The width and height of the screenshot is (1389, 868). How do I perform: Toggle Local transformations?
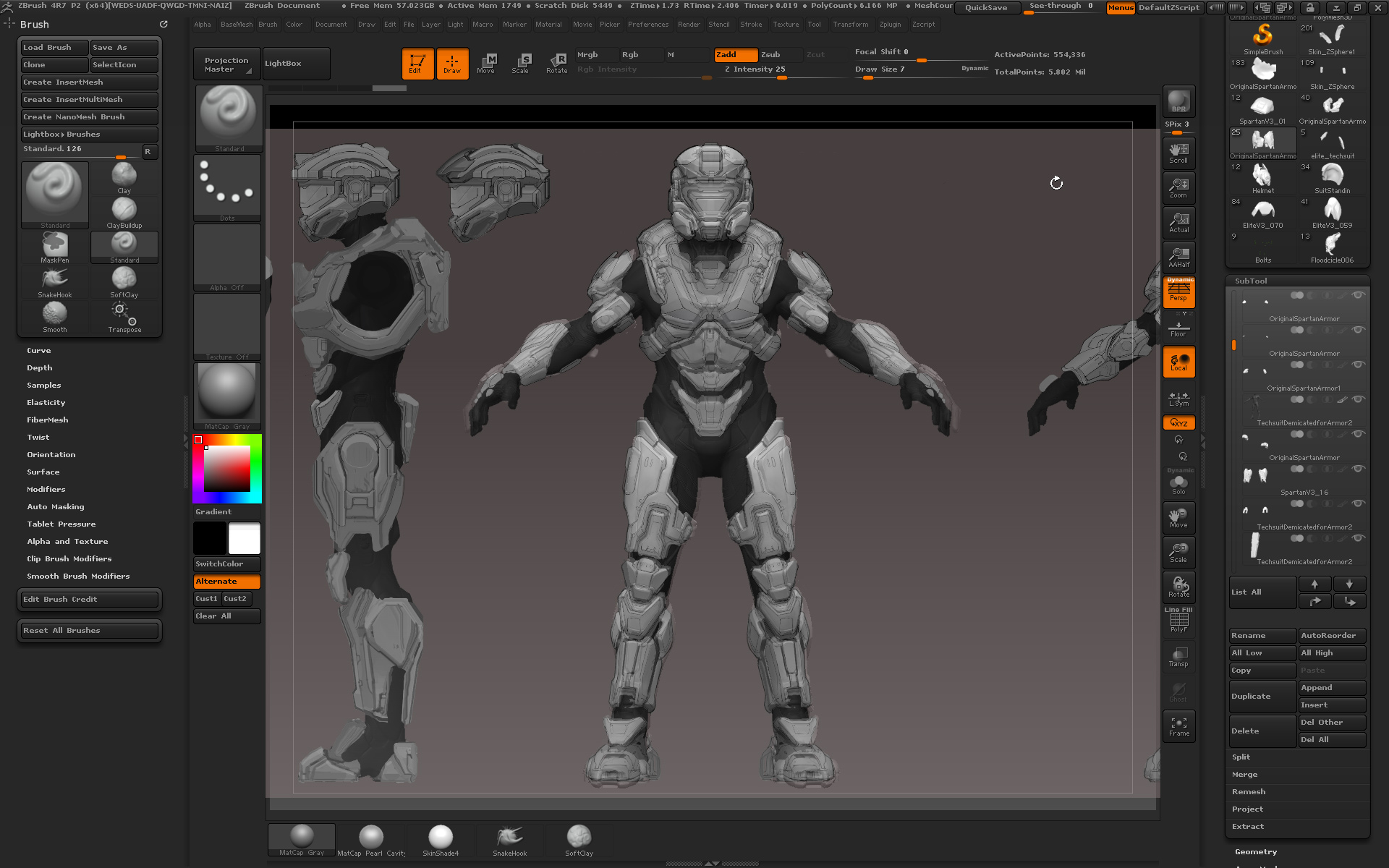[x=1178, y=362]
